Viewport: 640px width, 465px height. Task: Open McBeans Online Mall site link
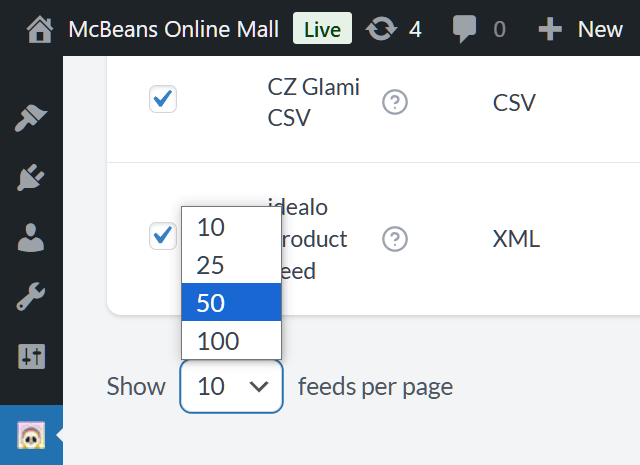coord(173,29)
